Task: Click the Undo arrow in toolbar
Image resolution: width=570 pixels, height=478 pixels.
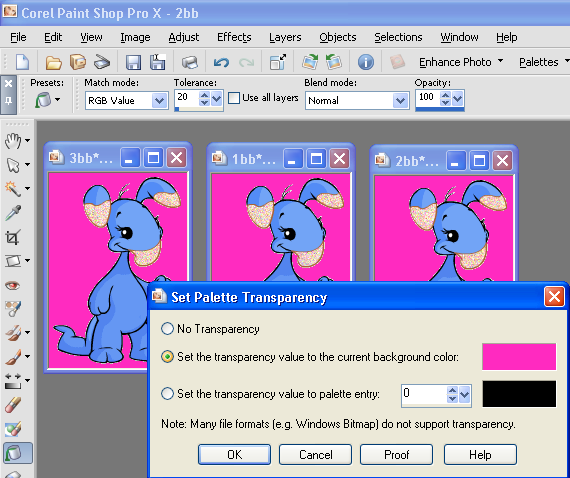Action: [x=221, y=63]
